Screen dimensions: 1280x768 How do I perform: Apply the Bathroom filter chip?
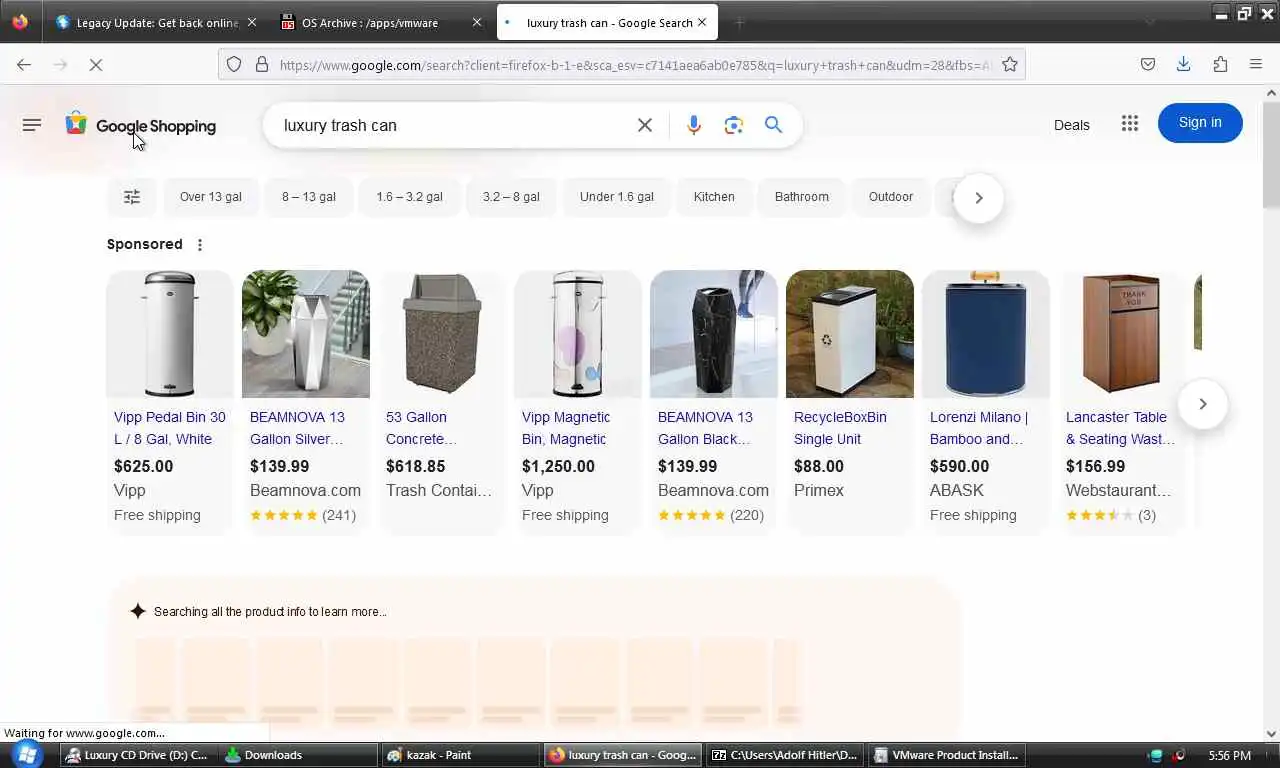[802, 197]
